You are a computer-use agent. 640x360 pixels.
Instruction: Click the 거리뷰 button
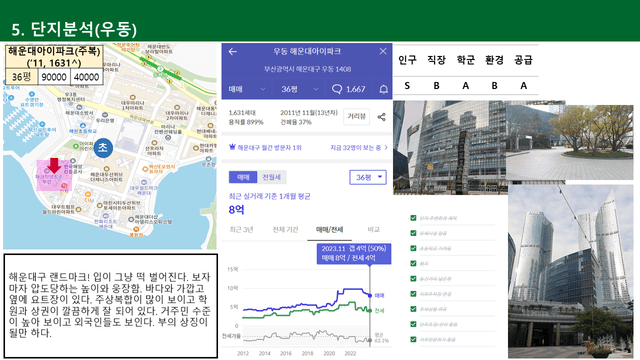356,116
